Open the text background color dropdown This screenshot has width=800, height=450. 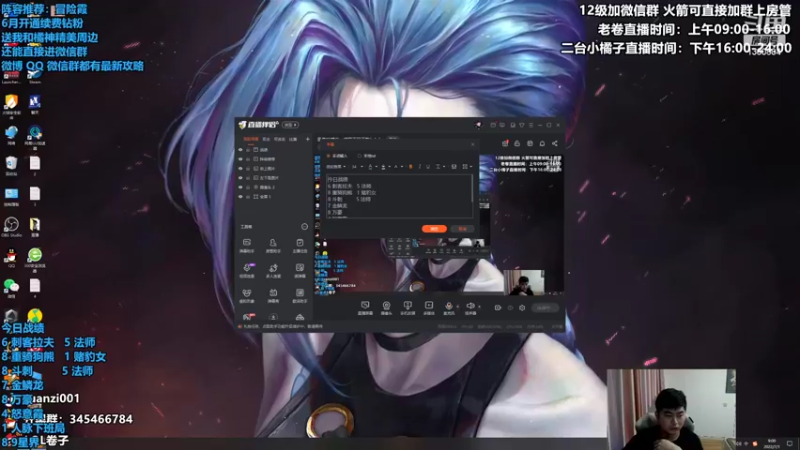(389, 166)
